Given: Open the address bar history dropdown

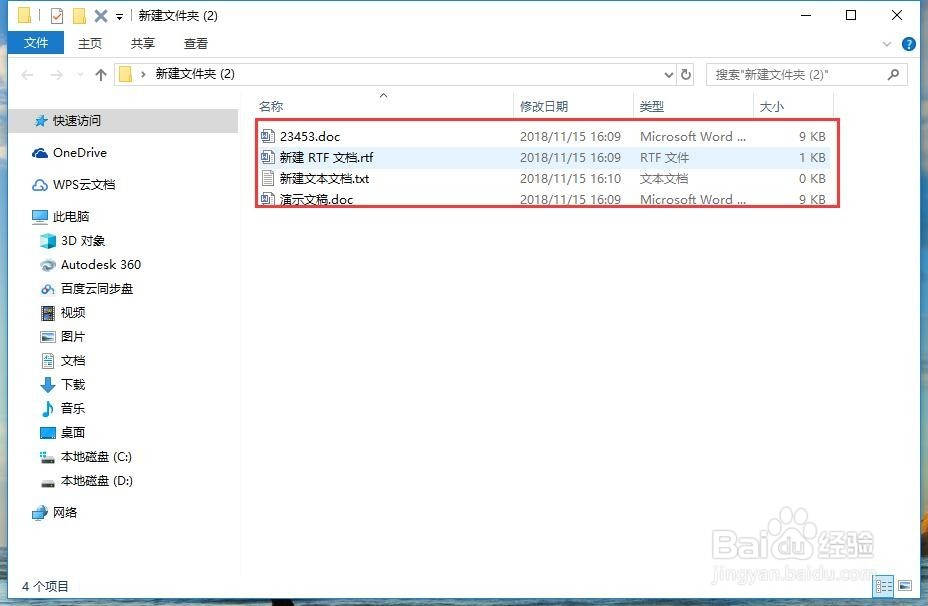Looking at the screenshot, I should (x=669, y=75).
